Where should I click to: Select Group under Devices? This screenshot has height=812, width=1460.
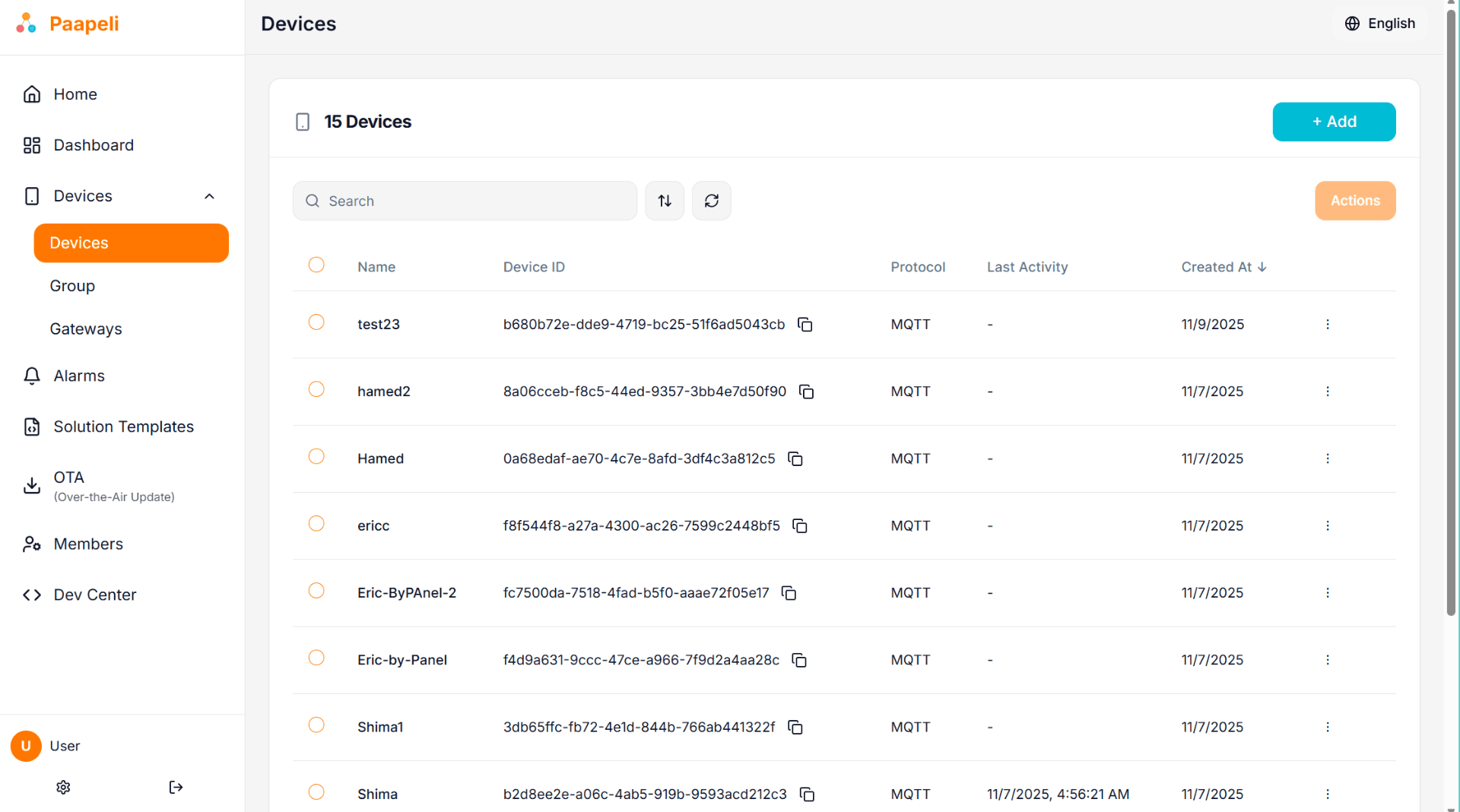pyautogui.click(x=72, y=285)
